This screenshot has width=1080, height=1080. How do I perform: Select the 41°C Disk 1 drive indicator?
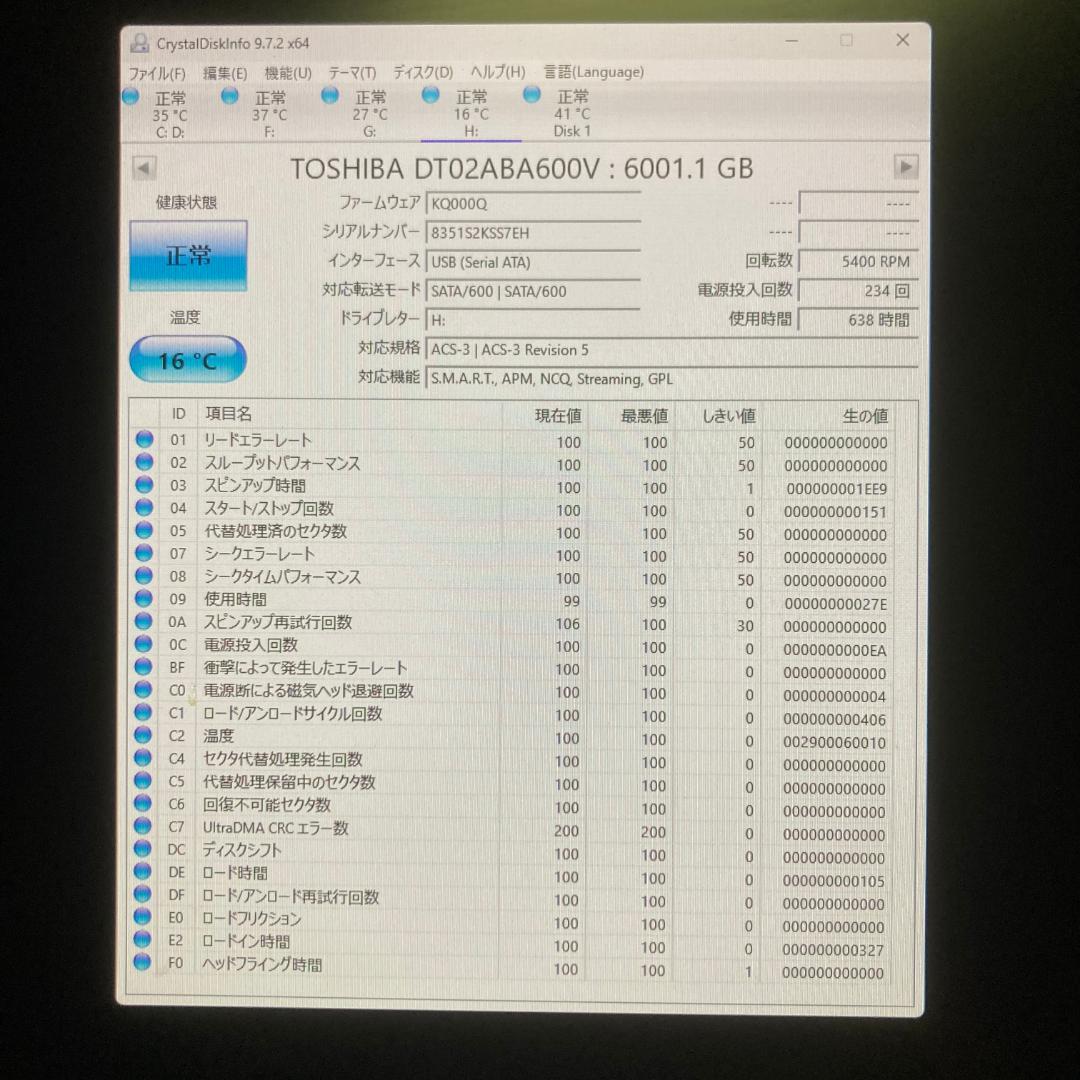(572, 110)
